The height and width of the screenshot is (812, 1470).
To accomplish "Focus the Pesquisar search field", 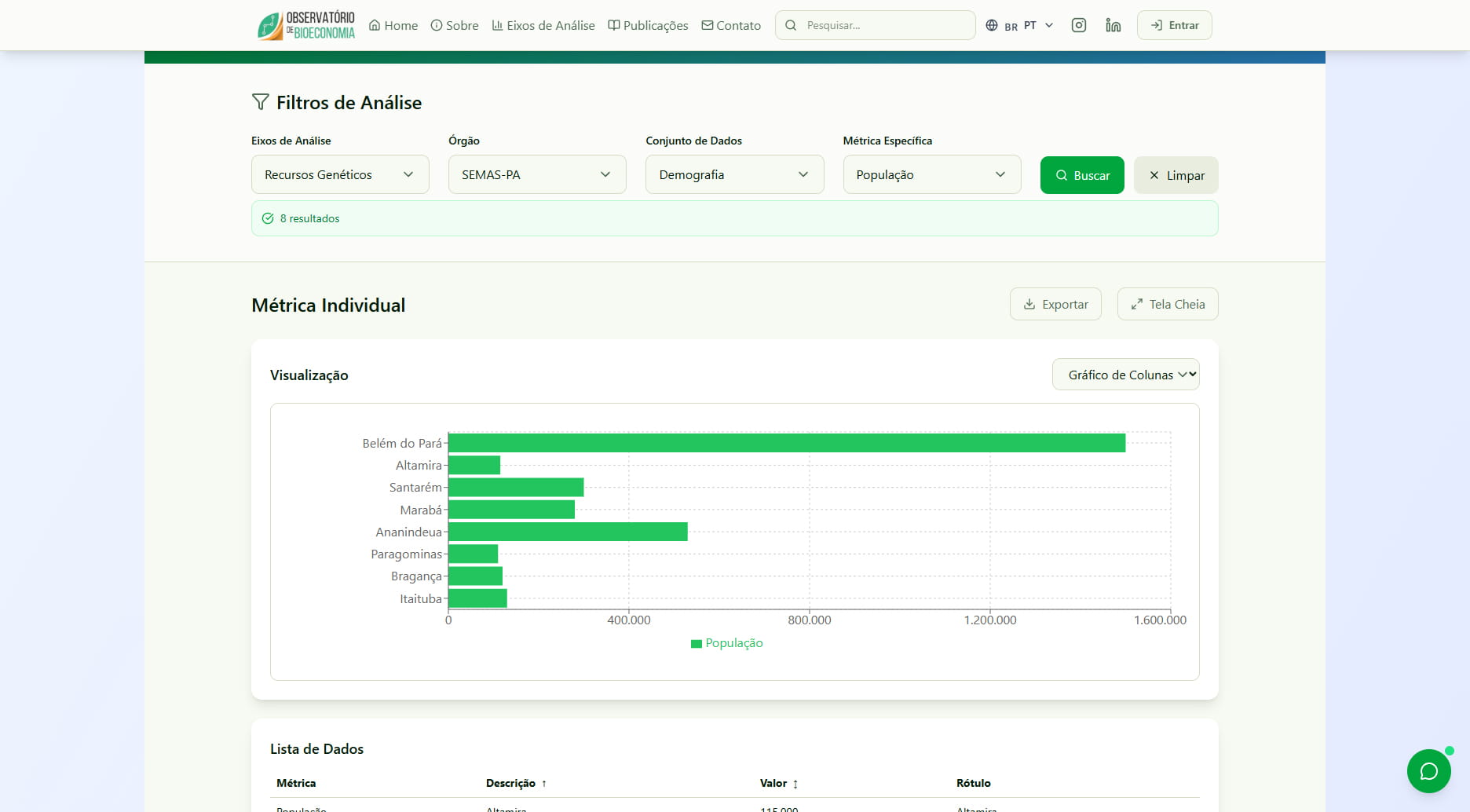I will (883, 25).
